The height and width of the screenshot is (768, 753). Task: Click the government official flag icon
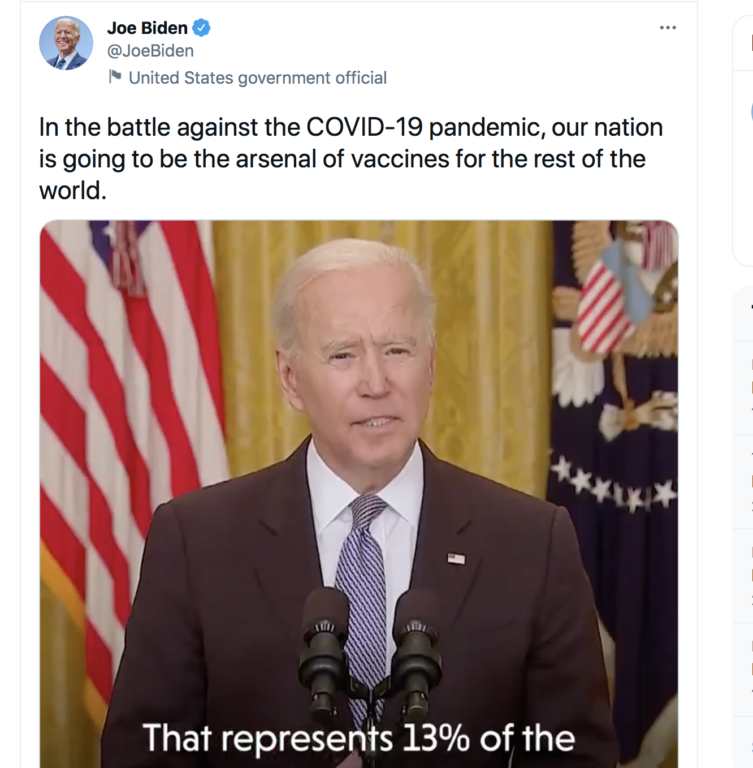click(x=115, y=77)
